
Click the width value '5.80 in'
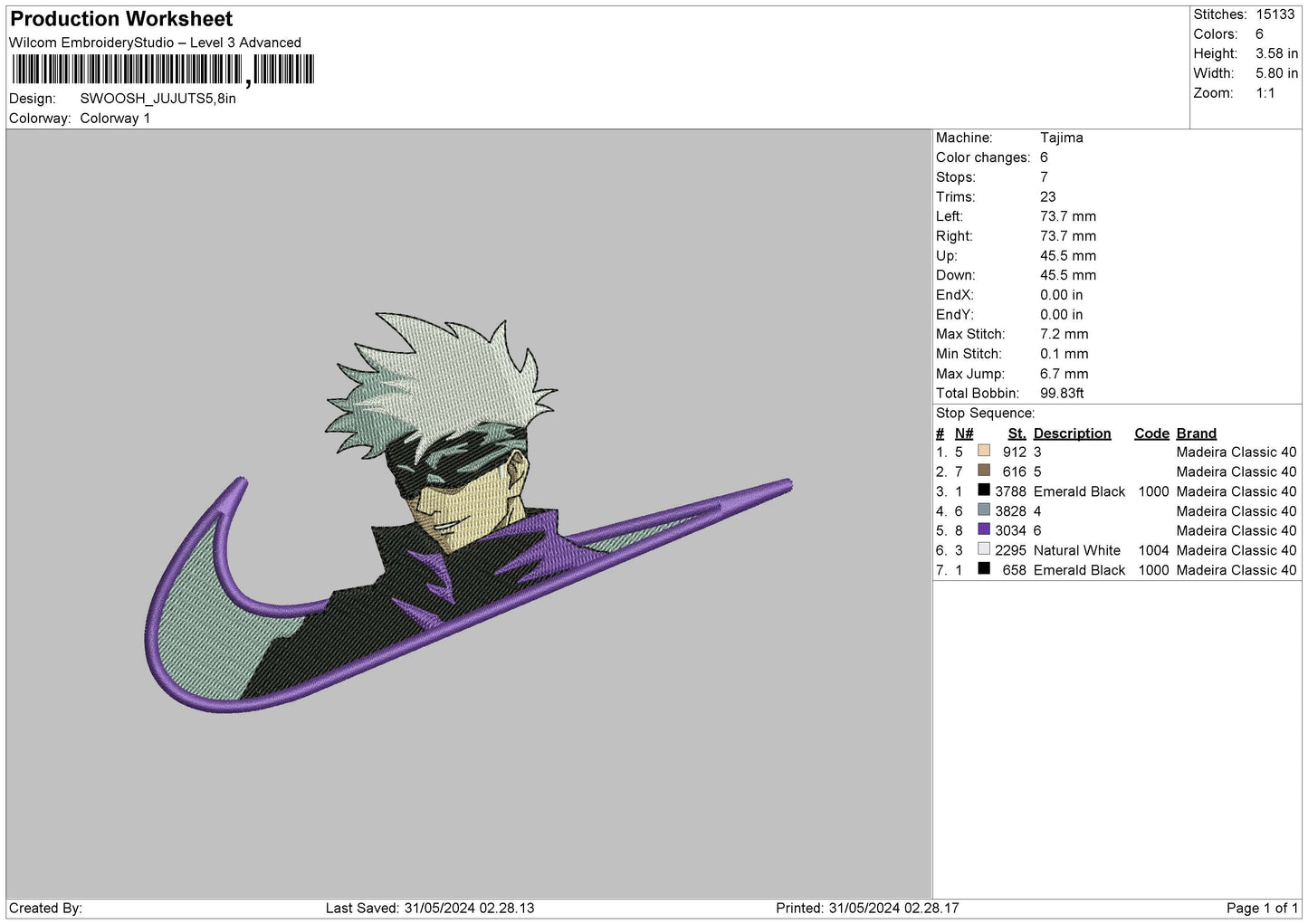(x=1276, y=73)
